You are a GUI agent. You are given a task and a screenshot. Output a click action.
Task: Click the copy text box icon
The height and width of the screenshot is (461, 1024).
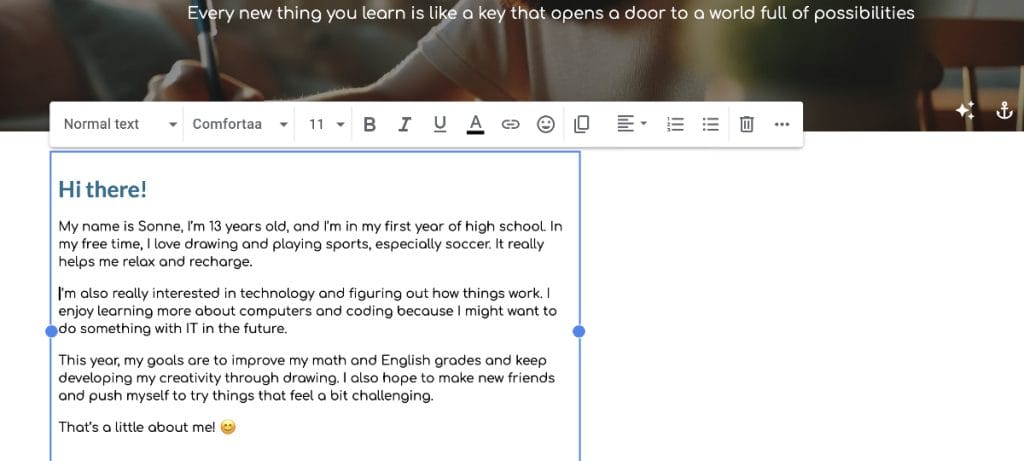pyautogui.click(x=582, y=124)
